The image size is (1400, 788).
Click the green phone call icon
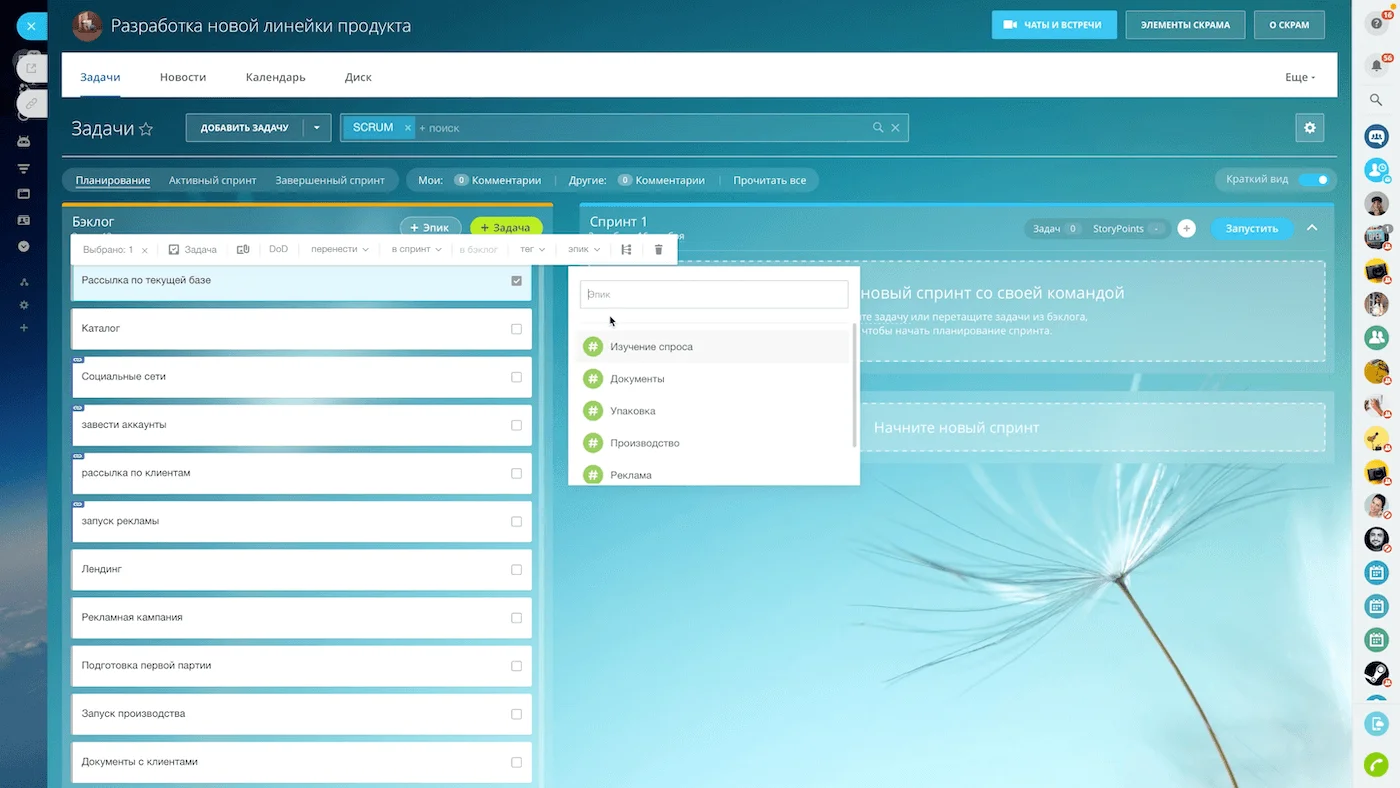[x=1376, y=764]
